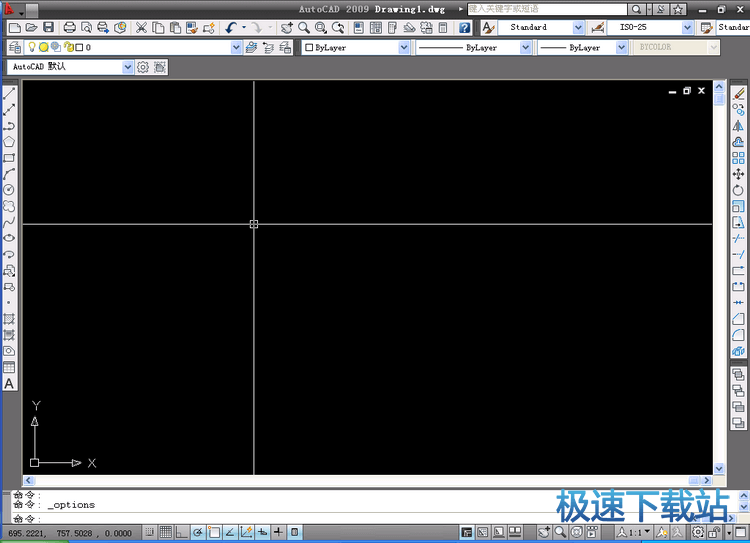Select the Hatch tool
Viewport: 750px width, 543px height.
coord(9,319)
